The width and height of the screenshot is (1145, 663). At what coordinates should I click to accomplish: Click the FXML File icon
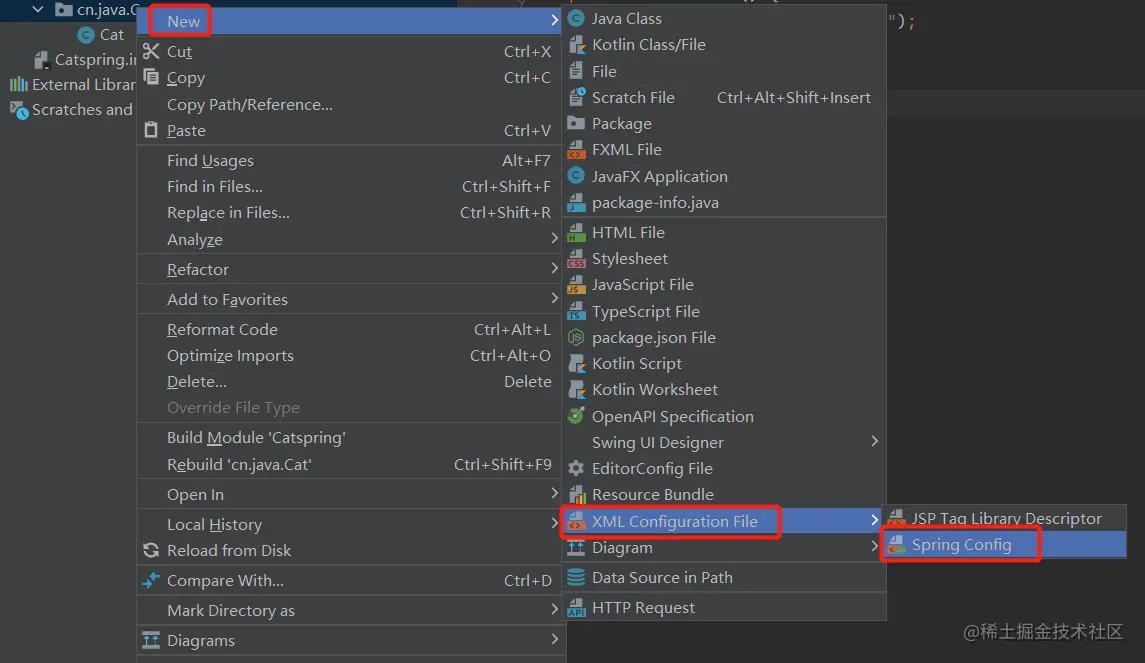[576, 150]
